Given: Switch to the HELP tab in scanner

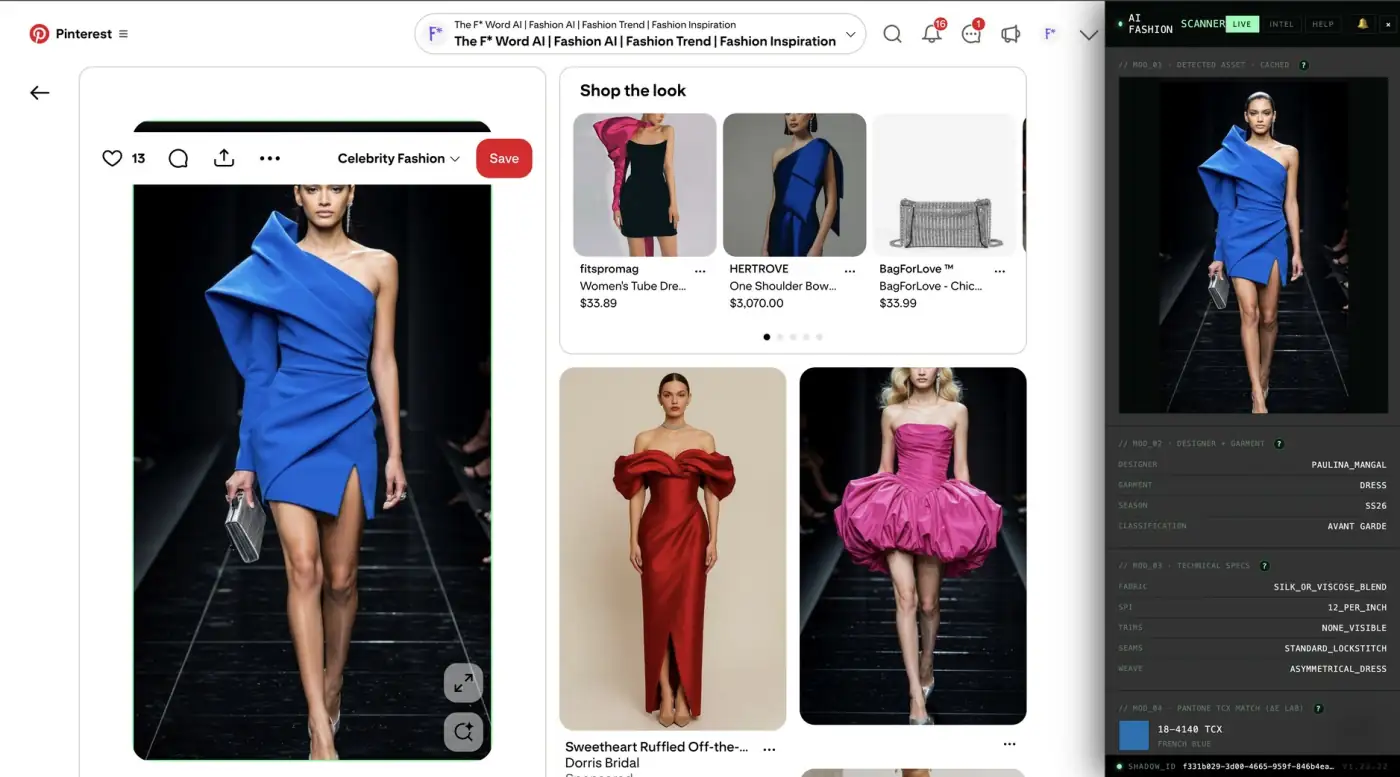Looking at the screenshot, I should tap(1322, 24).
